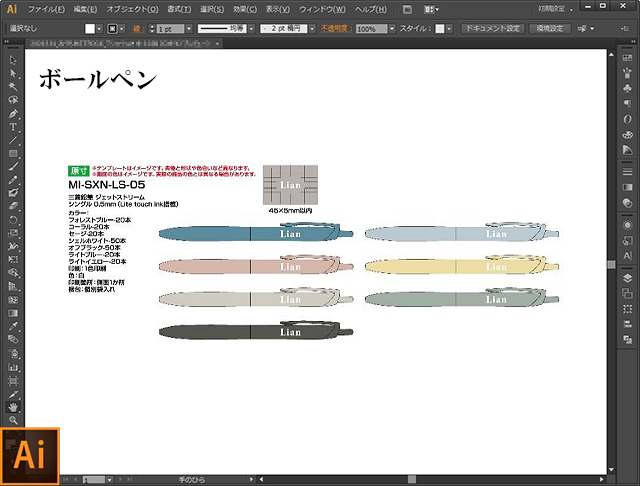
Task: Select the Type tool
Action: (13, 127)
